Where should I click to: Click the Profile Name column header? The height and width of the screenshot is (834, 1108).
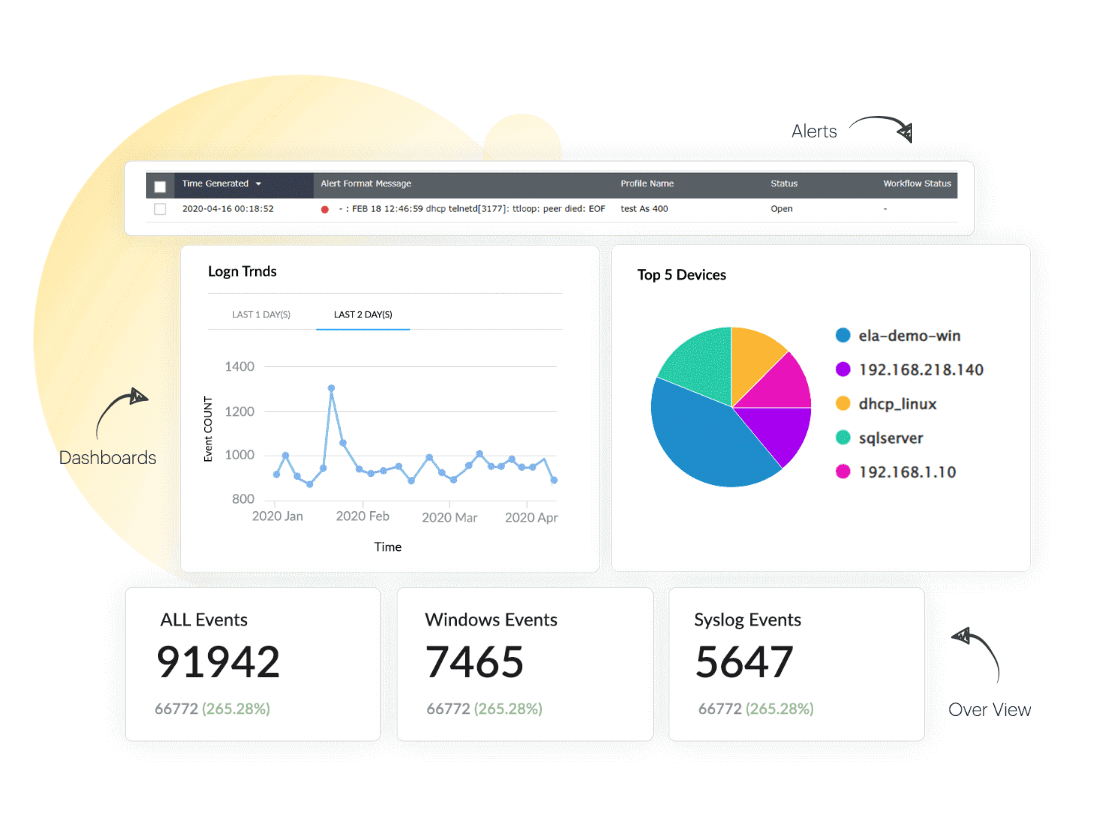pos(647,184)
